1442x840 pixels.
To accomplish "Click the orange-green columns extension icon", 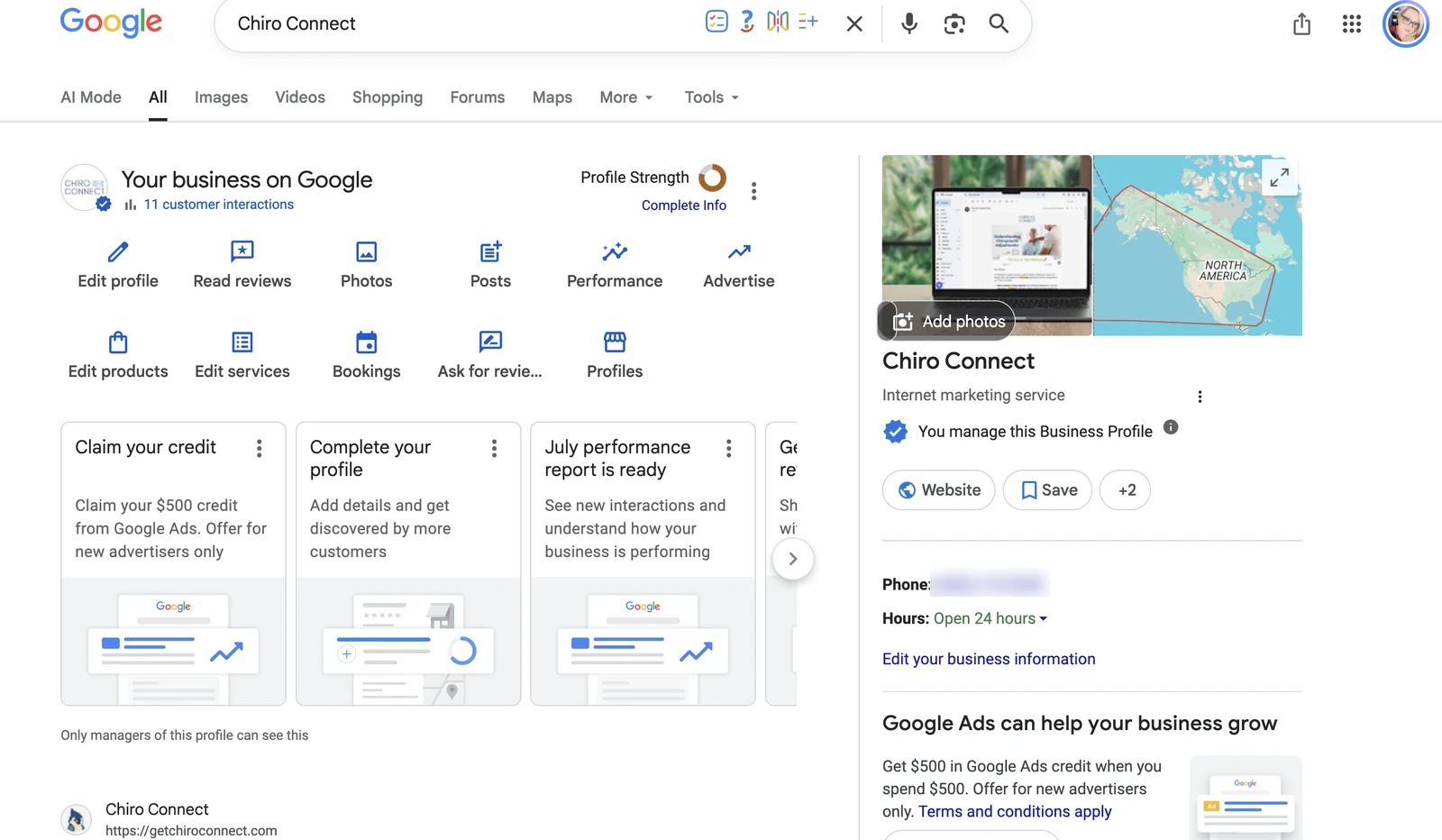I will (778, 22).
